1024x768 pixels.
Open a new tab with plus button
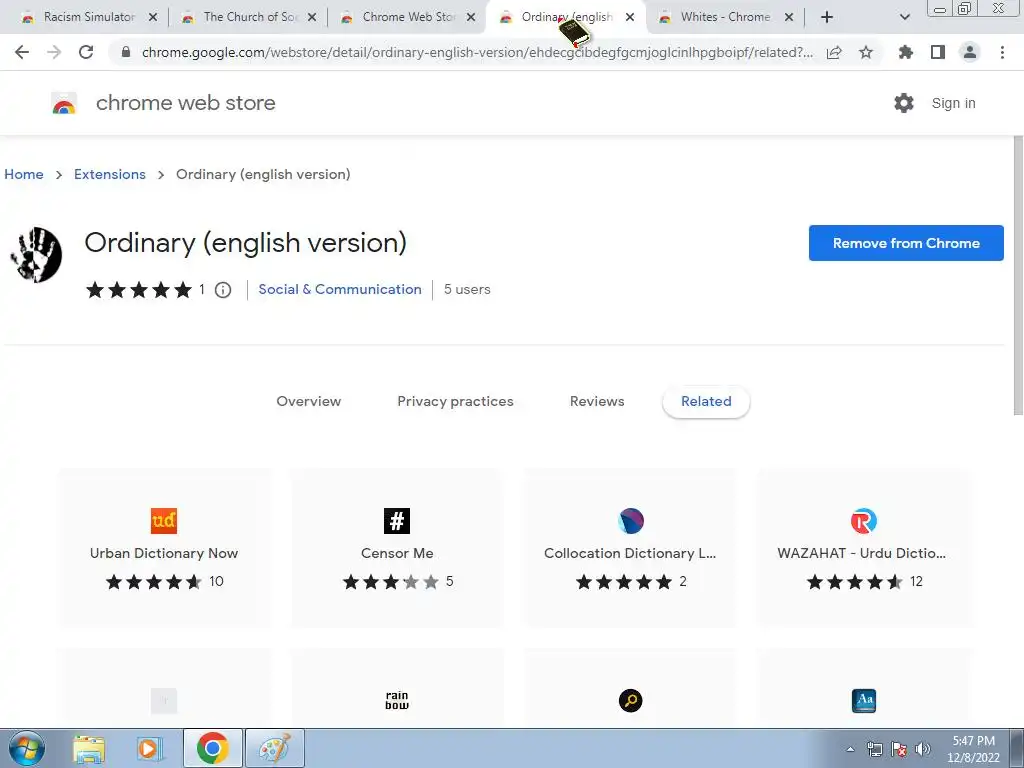[827, 17]
